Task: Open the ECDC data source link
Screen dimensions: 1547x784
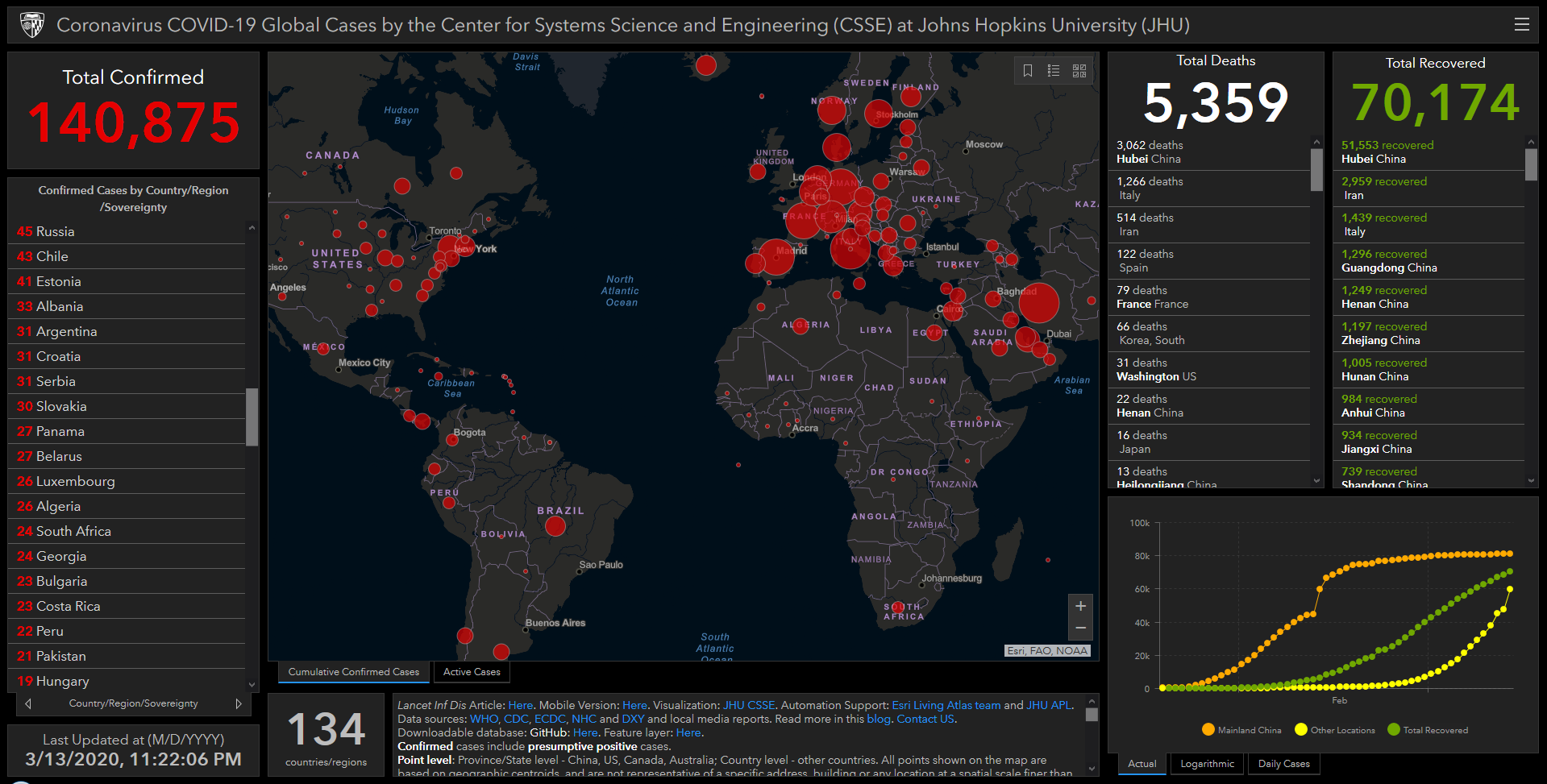Action: tap(550, 719)
